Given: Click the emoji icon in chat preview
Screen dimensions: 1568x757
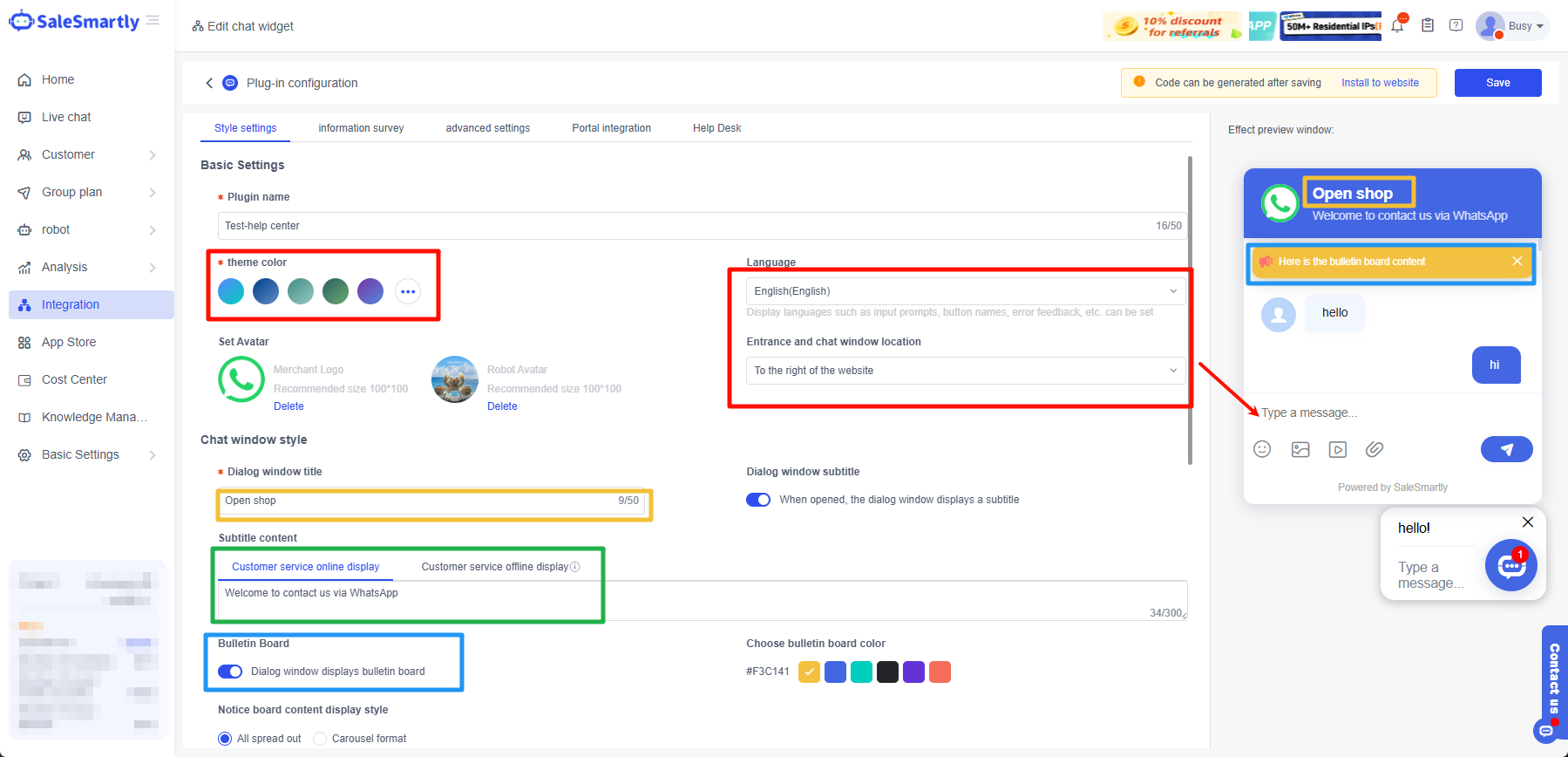Looking at the screenshot, I should (1261, 449).
